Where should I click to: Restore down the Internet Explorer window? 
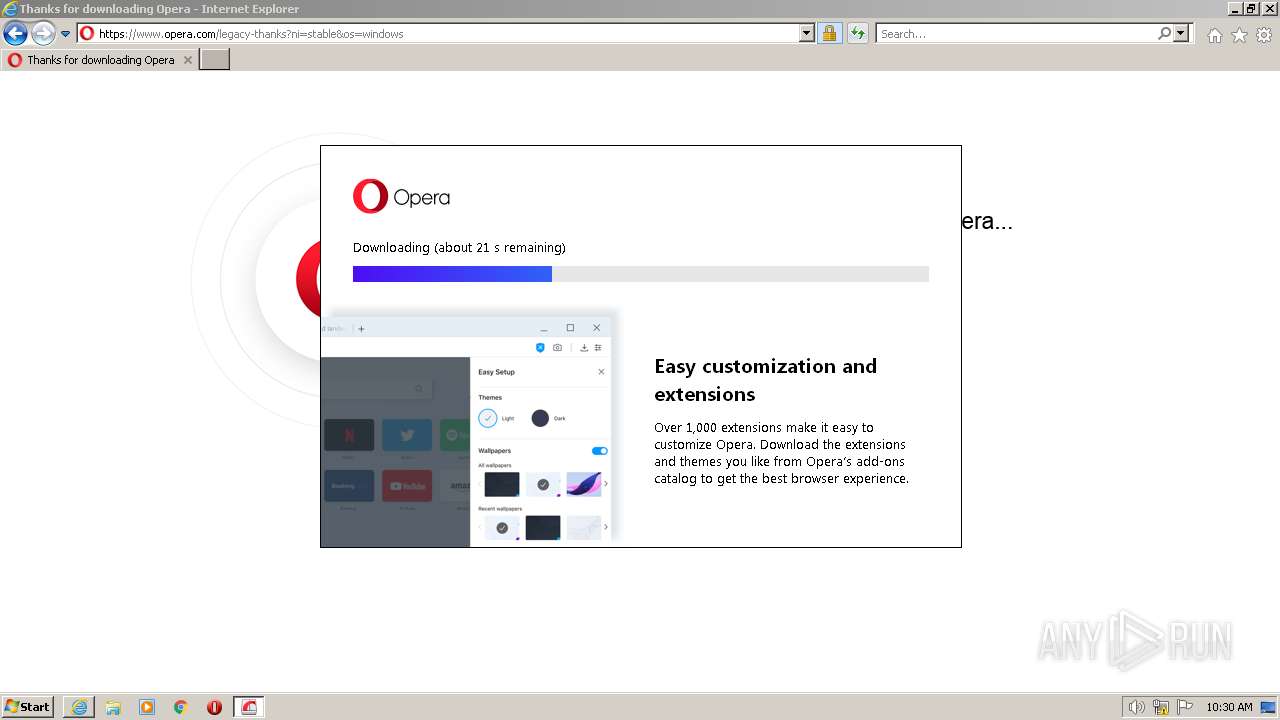[1251, 9]
